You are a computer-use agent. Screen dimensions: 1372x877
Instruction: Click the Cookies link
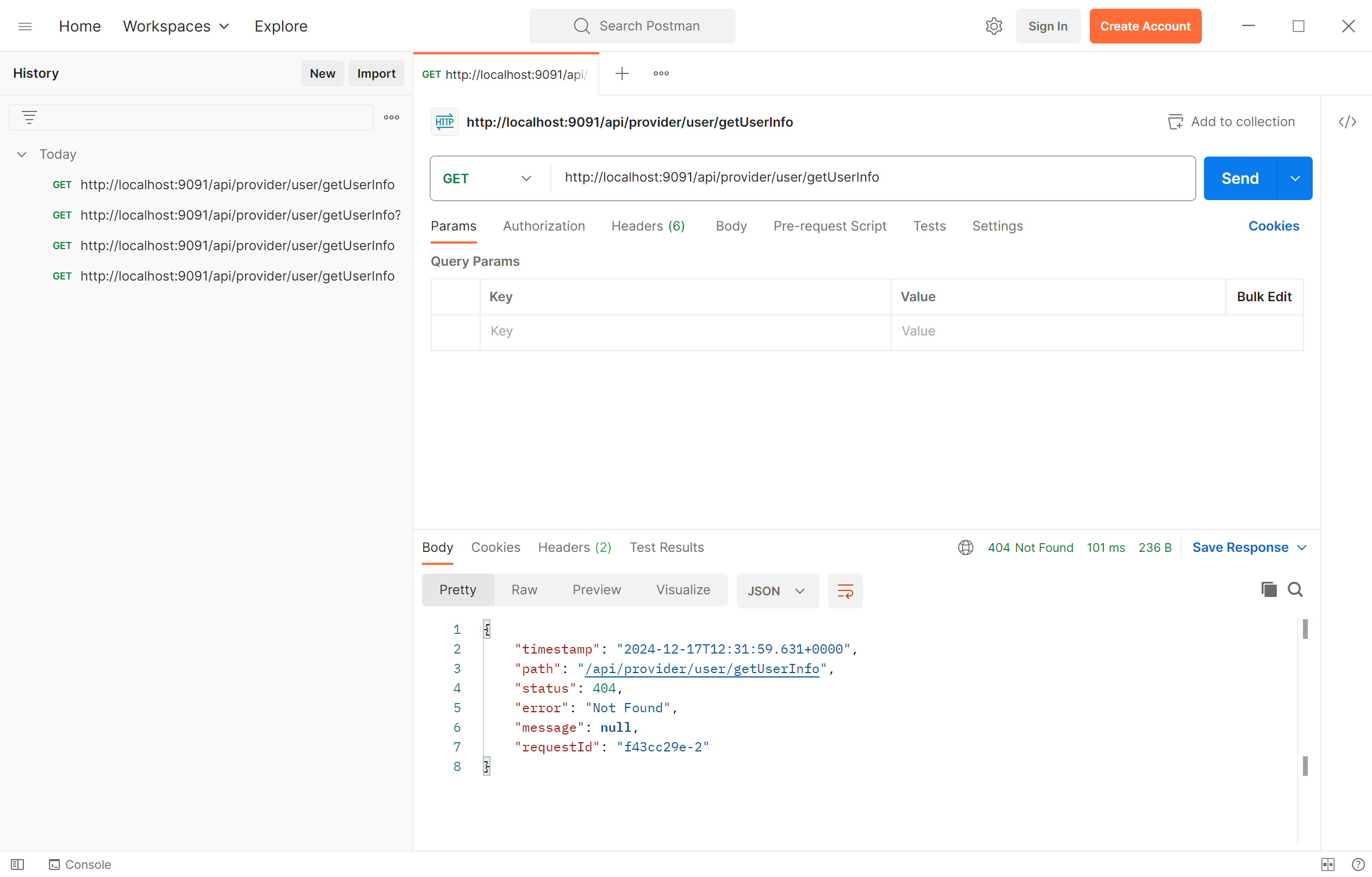tap(1274, 226)
